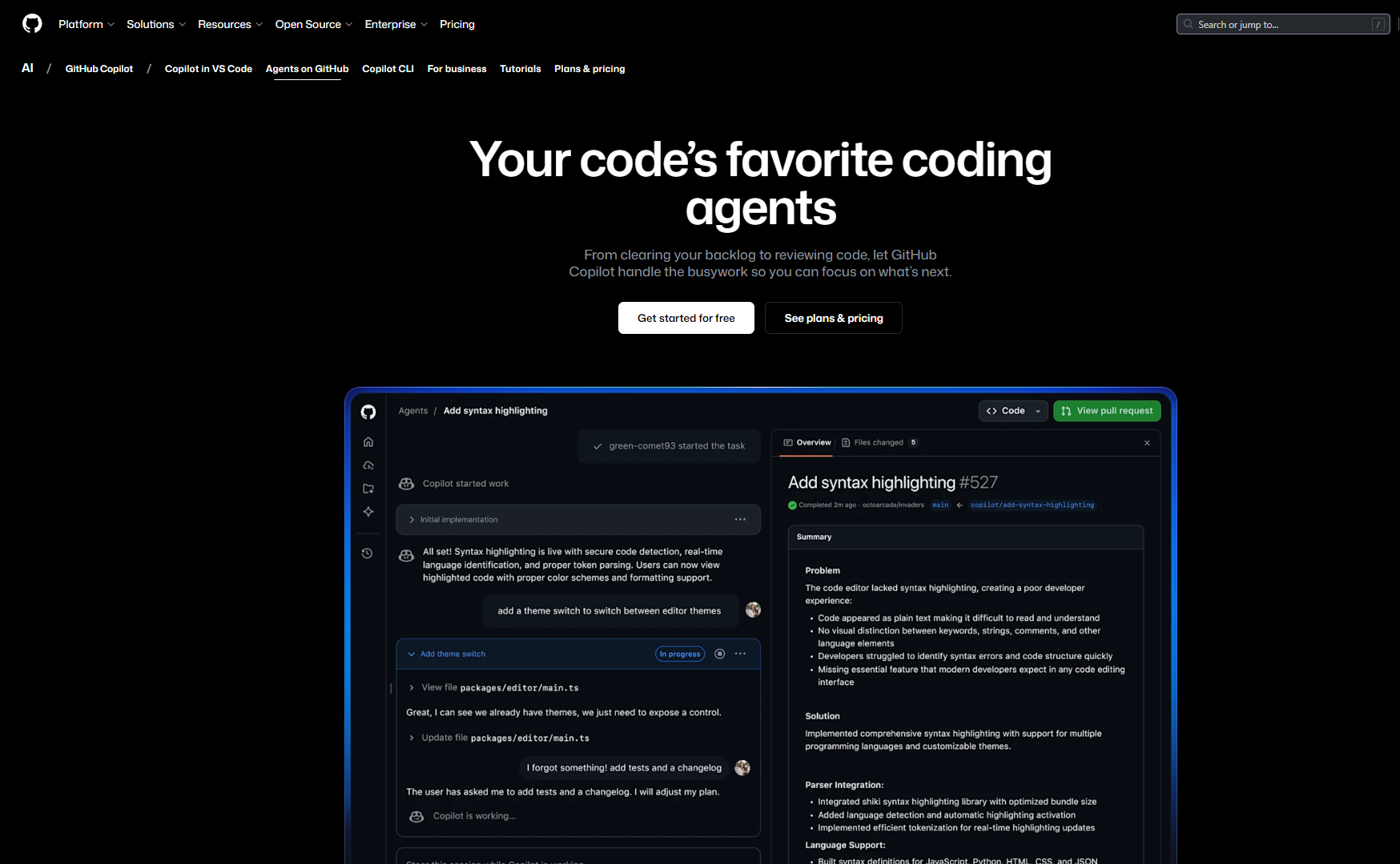
Task: Open the Code button dropdown arrow
Action: tap(1038, 411)
